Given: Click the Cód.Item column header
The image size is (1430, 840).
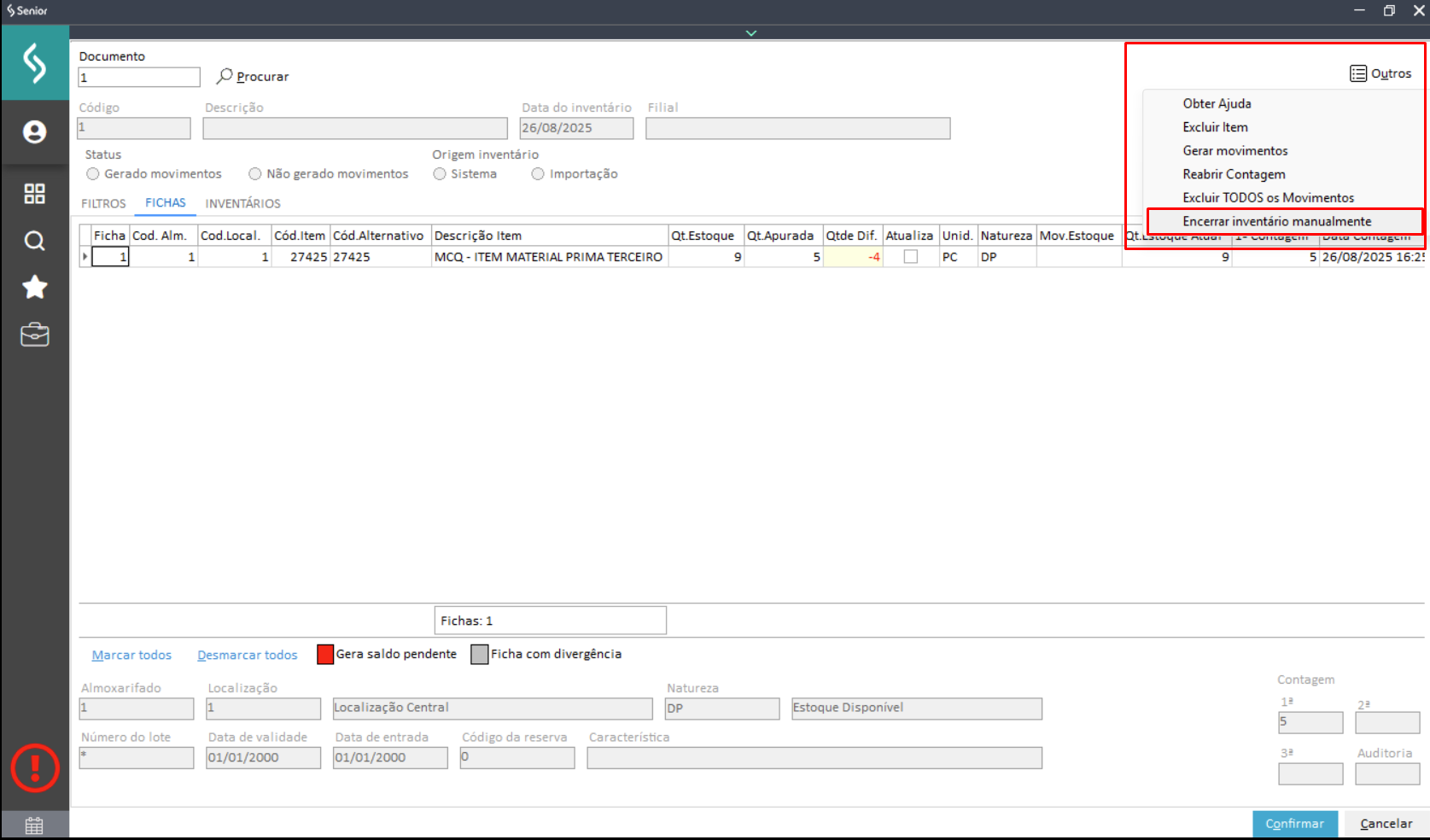Looking at the screenshot, I should point(301,236).
